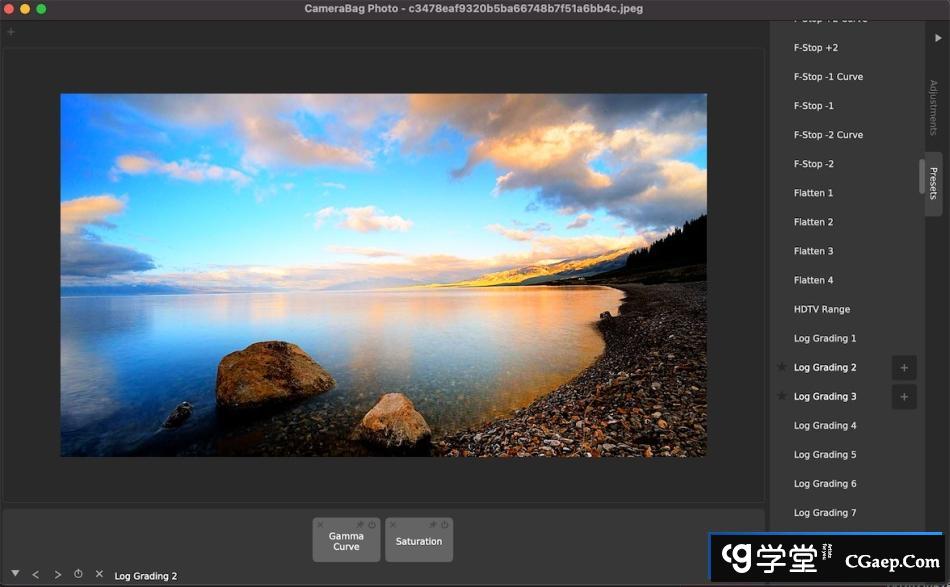950x587 pixels.
Task: Toggle all adjustments with bottom bar power icon
Action: tap(78, 574)
